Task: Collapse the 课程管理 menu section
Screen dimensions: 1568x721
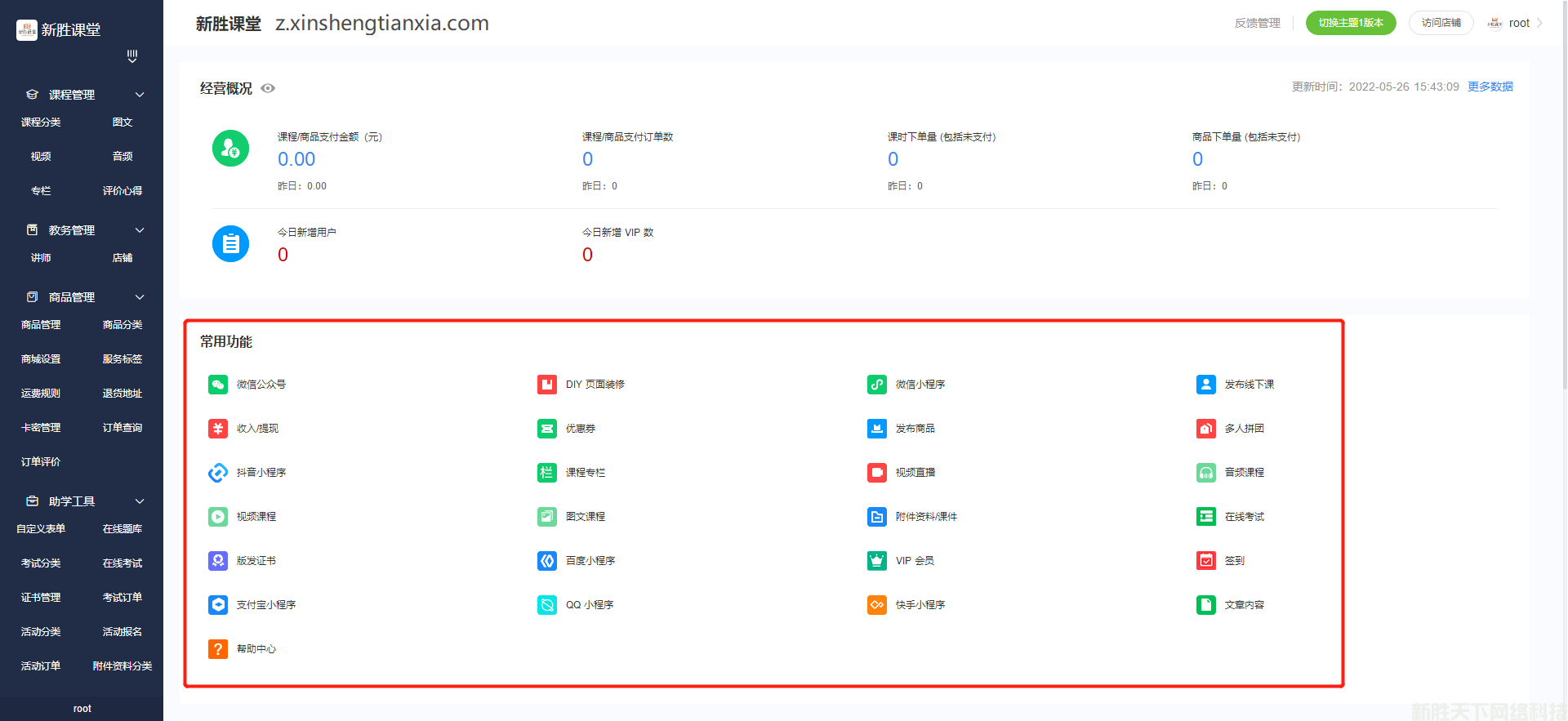Action: (140, 95)
